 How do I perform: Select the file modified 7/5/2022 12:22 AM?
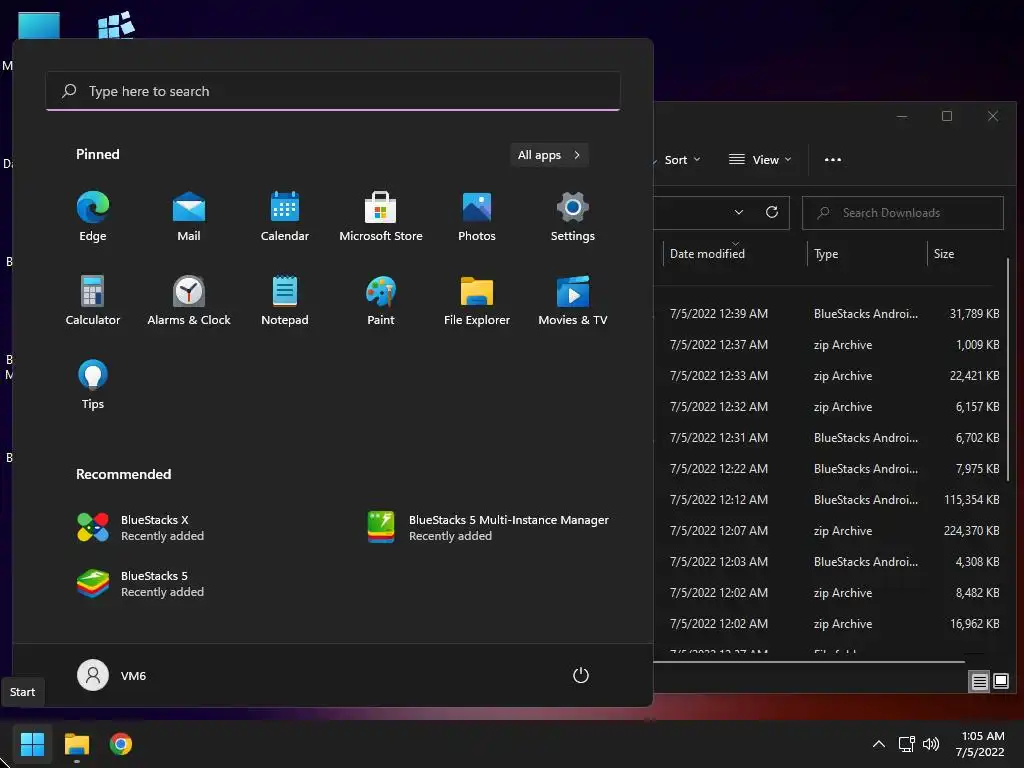829,469
